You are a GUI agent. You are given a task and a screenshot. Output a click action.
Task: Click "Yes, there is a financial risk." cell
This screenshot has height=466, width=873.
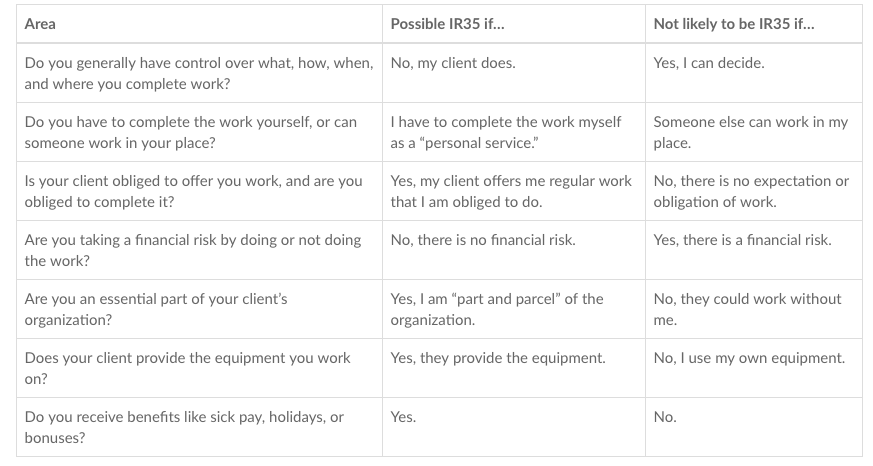tap(754, 250)
